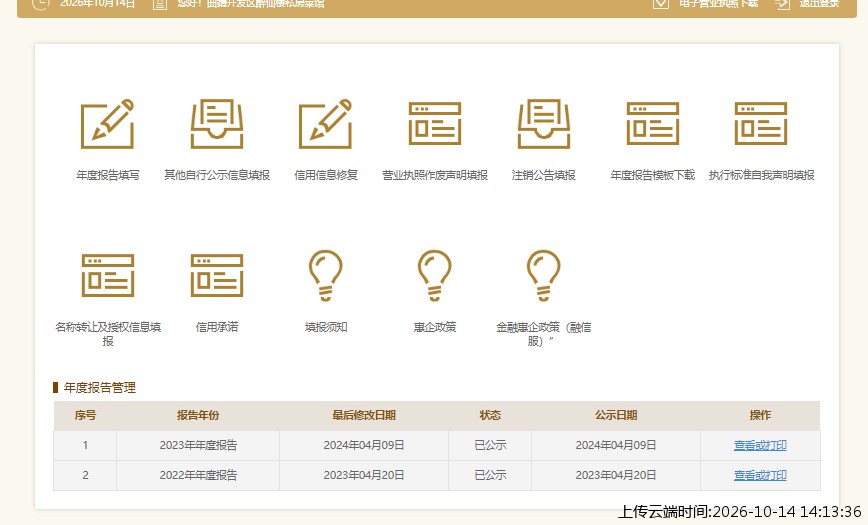Open 查看或打印 for the 2022年年度报告
This screenshot has height=525, width=868.
tap(760, 475)
